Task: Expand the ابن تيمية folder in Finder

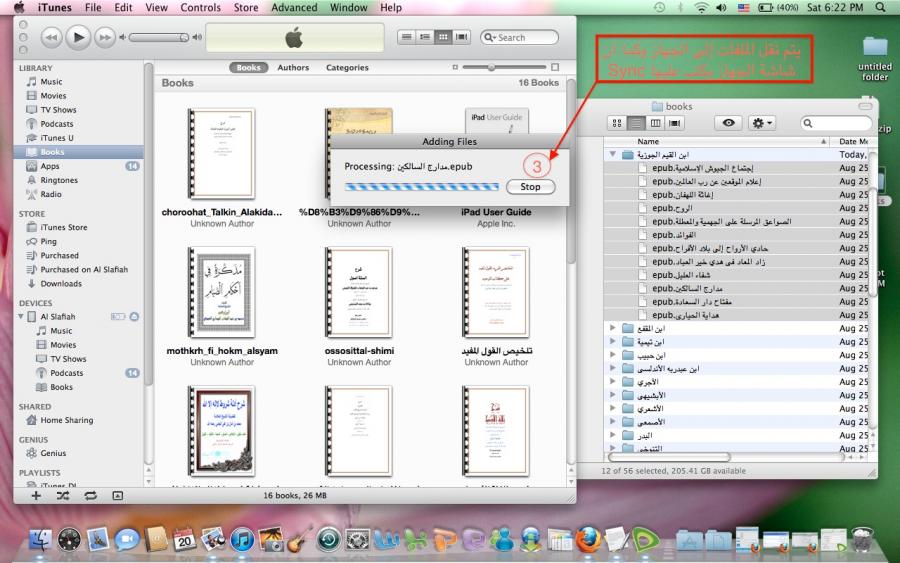Action: pos(613,341)
